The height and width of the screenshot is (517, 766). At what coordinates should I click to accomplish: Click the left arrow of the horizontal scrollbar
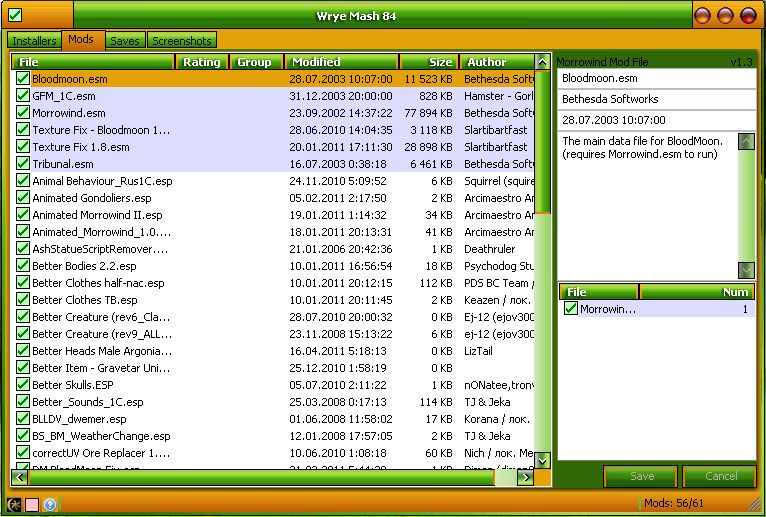19,477
